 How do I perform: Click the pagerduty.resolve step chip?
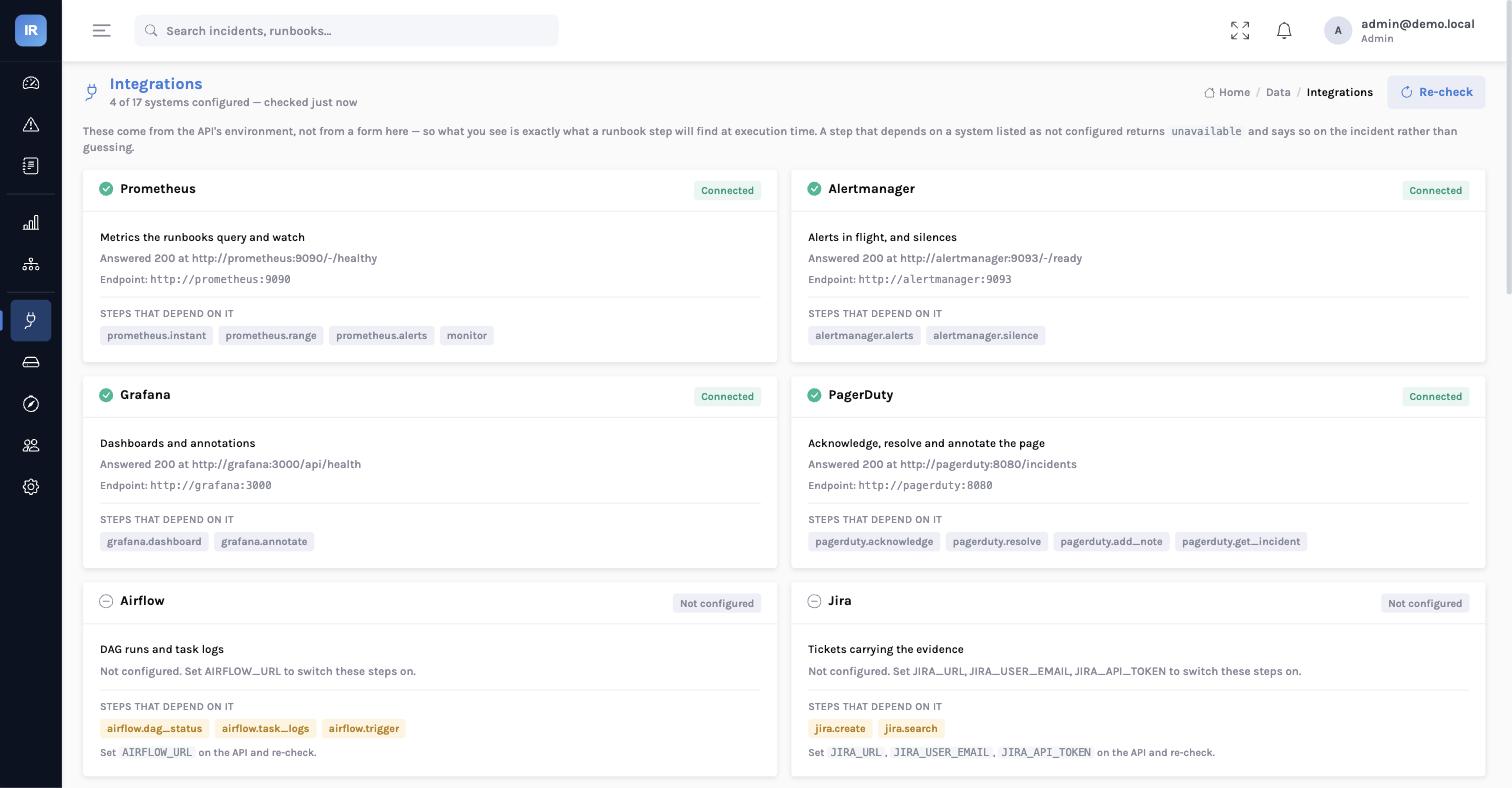coord(997,542)
